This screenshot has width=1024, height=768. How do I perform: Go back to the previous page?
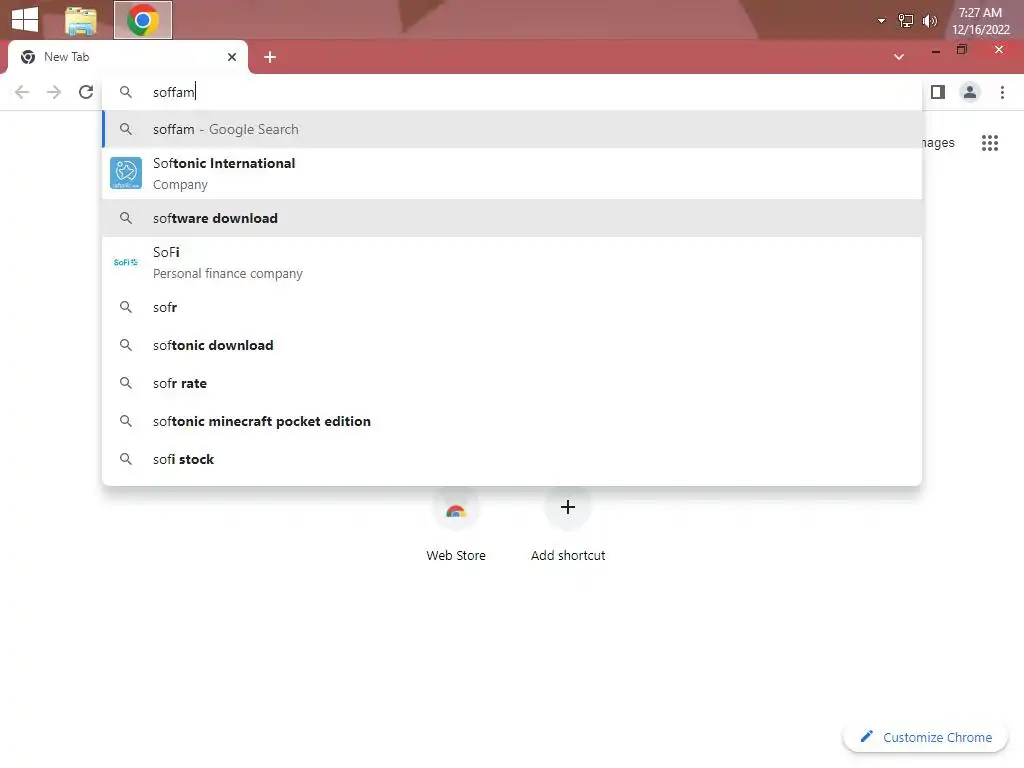click(x=22, y=92)
